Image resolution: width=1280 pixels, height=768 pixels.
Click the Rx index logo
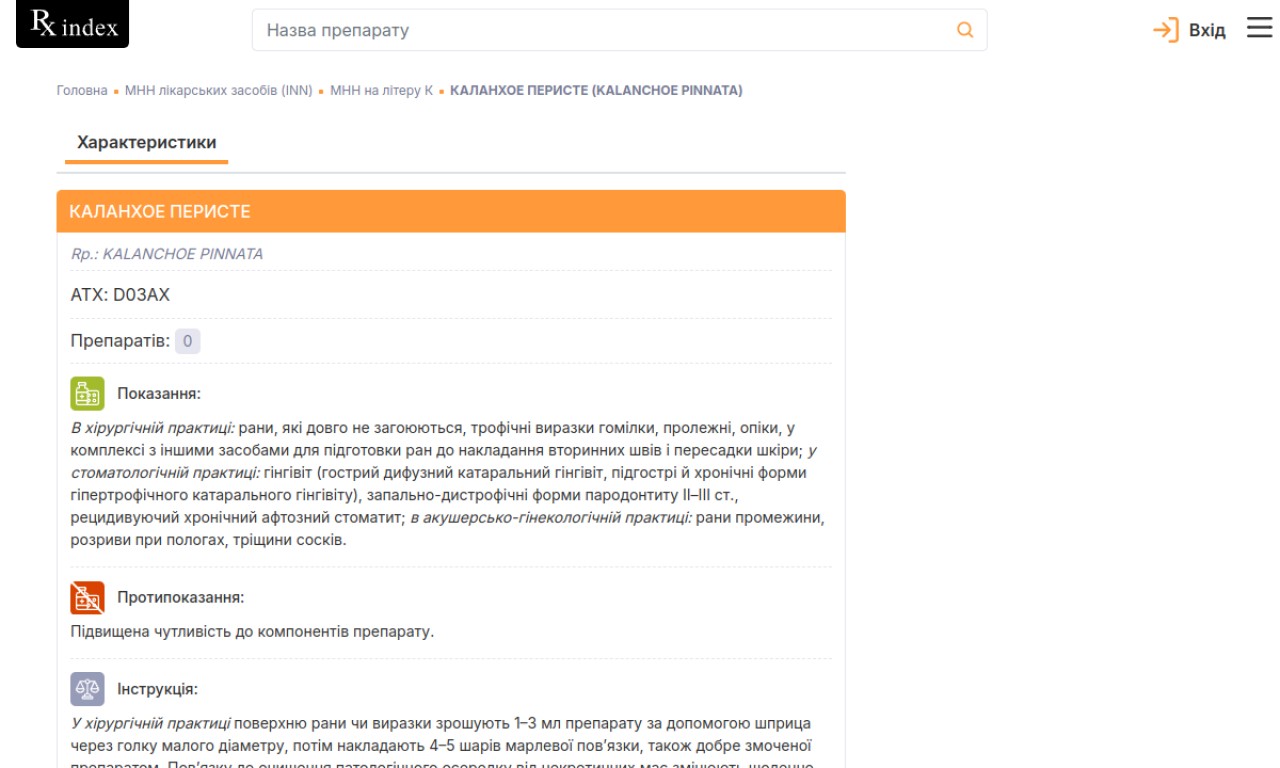pyautogui.click(x=73, y=25)
